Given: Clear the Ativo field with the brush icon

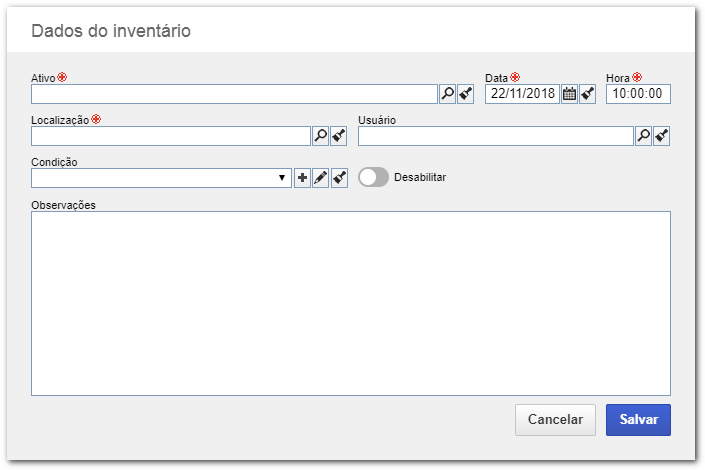Looking at the screenshot, I should click(x=466, y=94).
